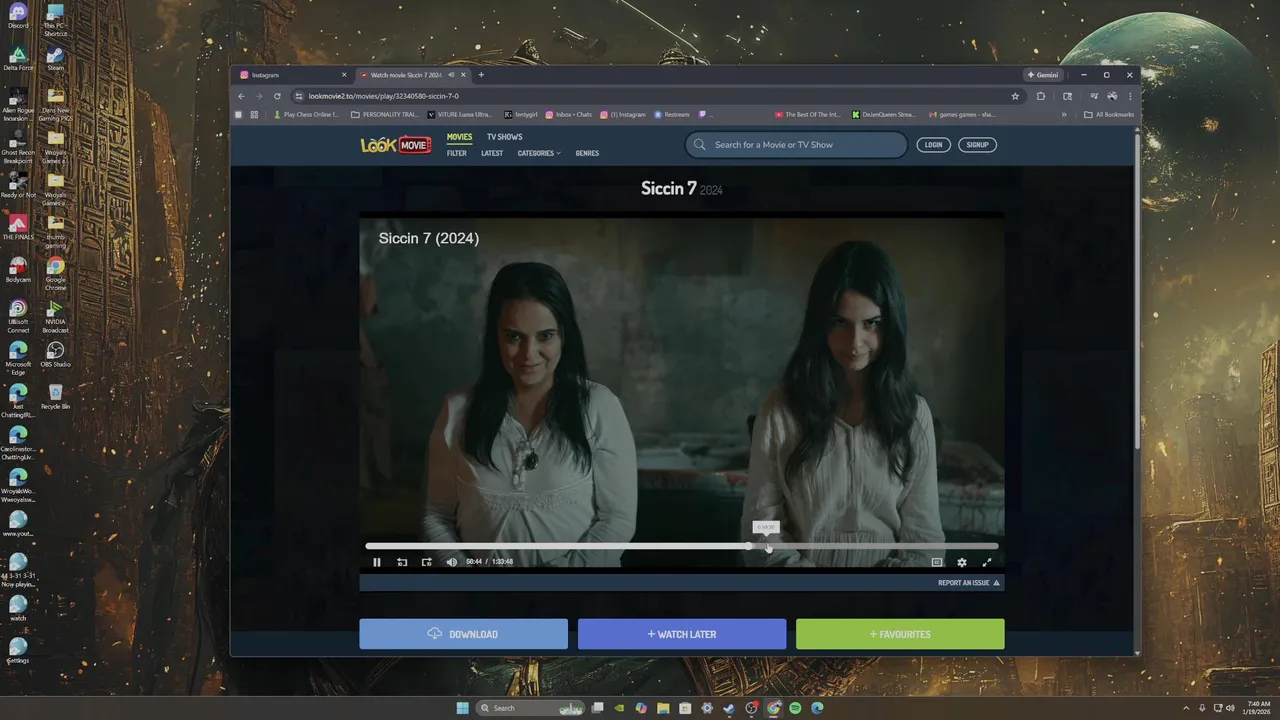The height and width of the screenshot is (720, 1280).
Task: Open the All Bookmarks folder
Action: (x=1109, y=114)
